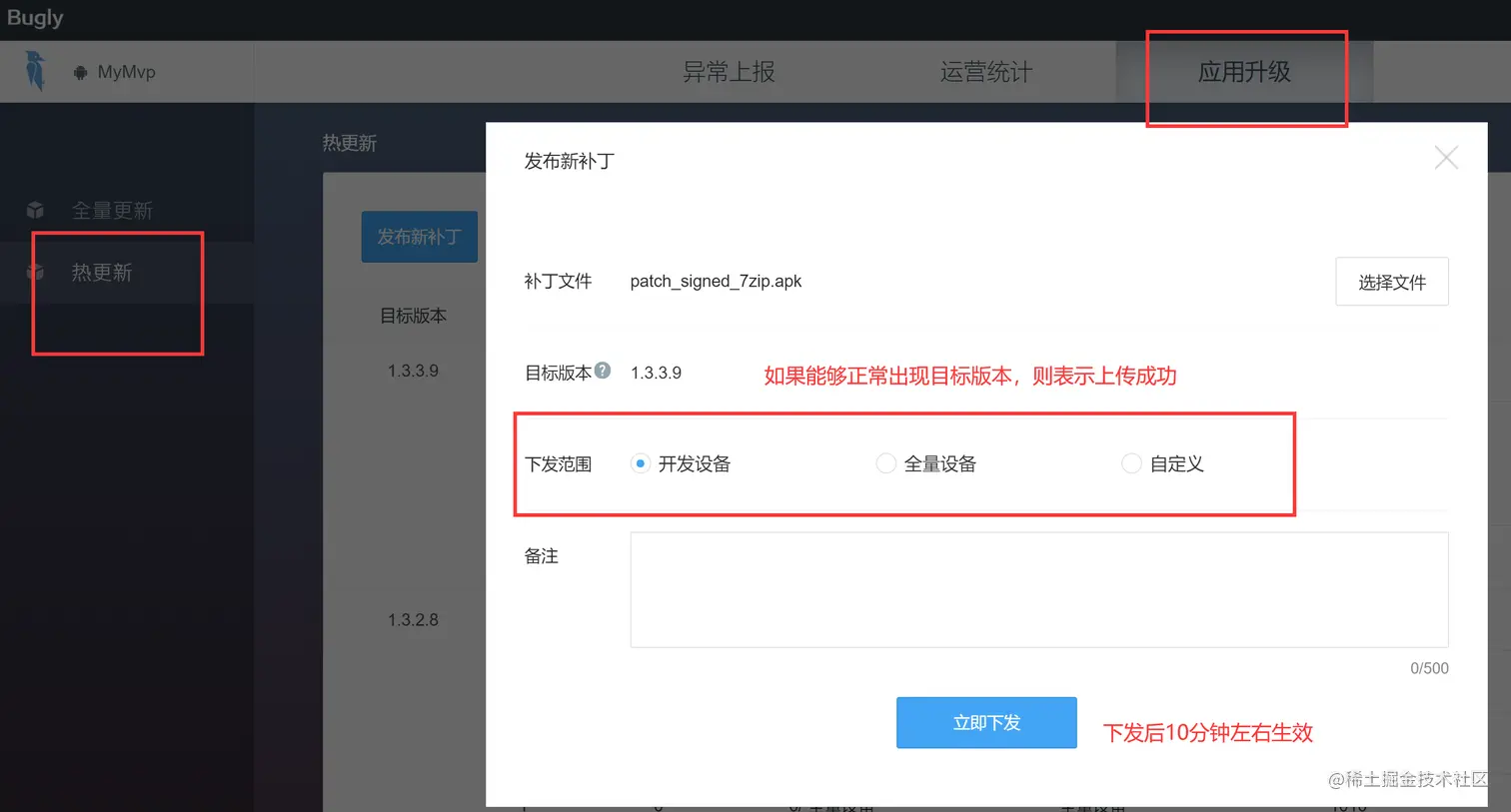This screenshot has height=812, width=1511.
Task: Click the 0/500 character counter
Action: point(1429,668)
